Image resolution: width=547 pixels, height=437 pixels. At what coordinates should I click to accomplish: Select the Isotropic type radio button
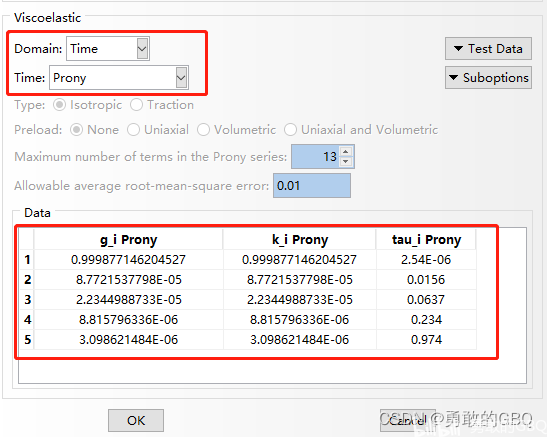coord(59,105)
